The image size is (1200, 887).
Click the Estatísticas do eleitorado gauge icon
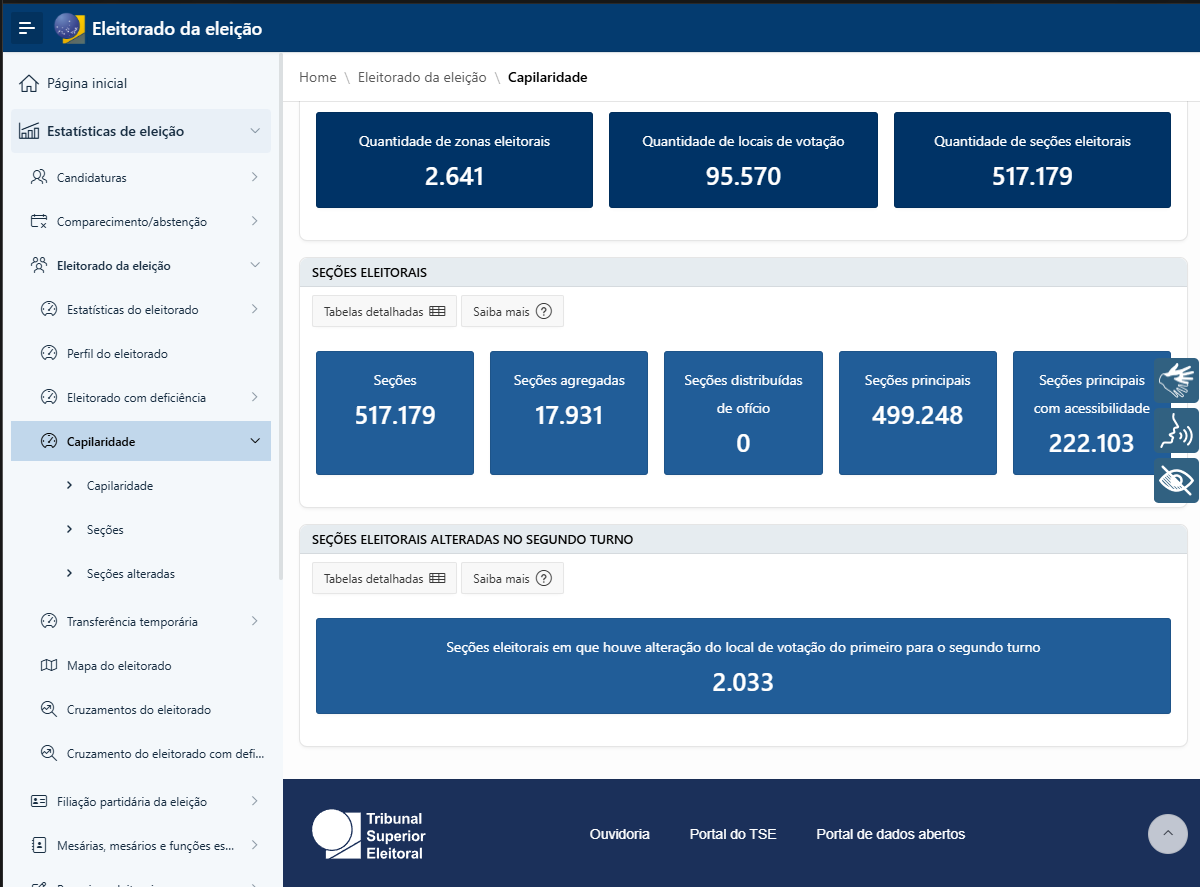tap(49, 309)
